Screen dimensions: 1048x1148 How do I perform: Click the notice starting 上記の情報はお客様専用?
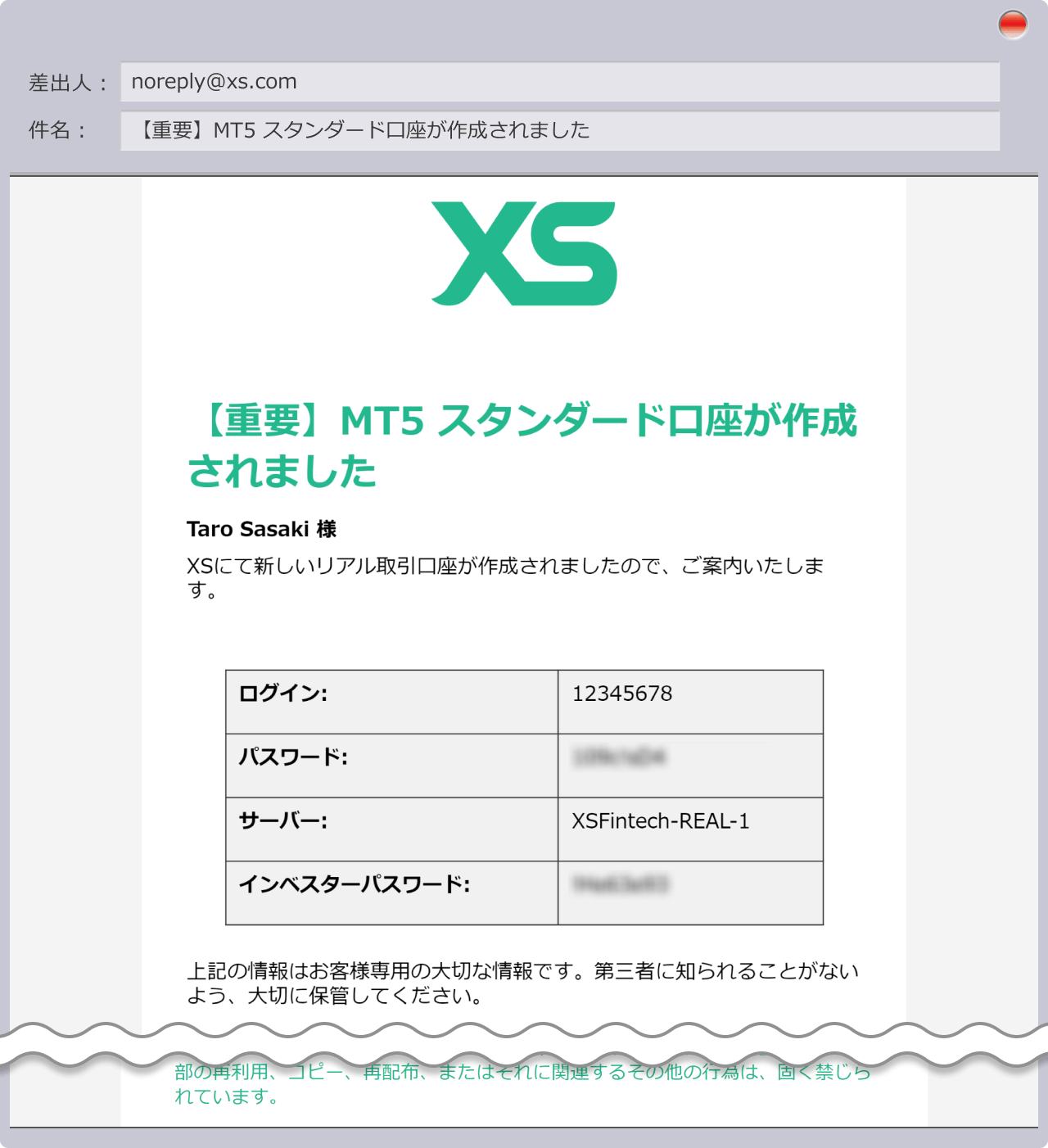pos(522,983)
